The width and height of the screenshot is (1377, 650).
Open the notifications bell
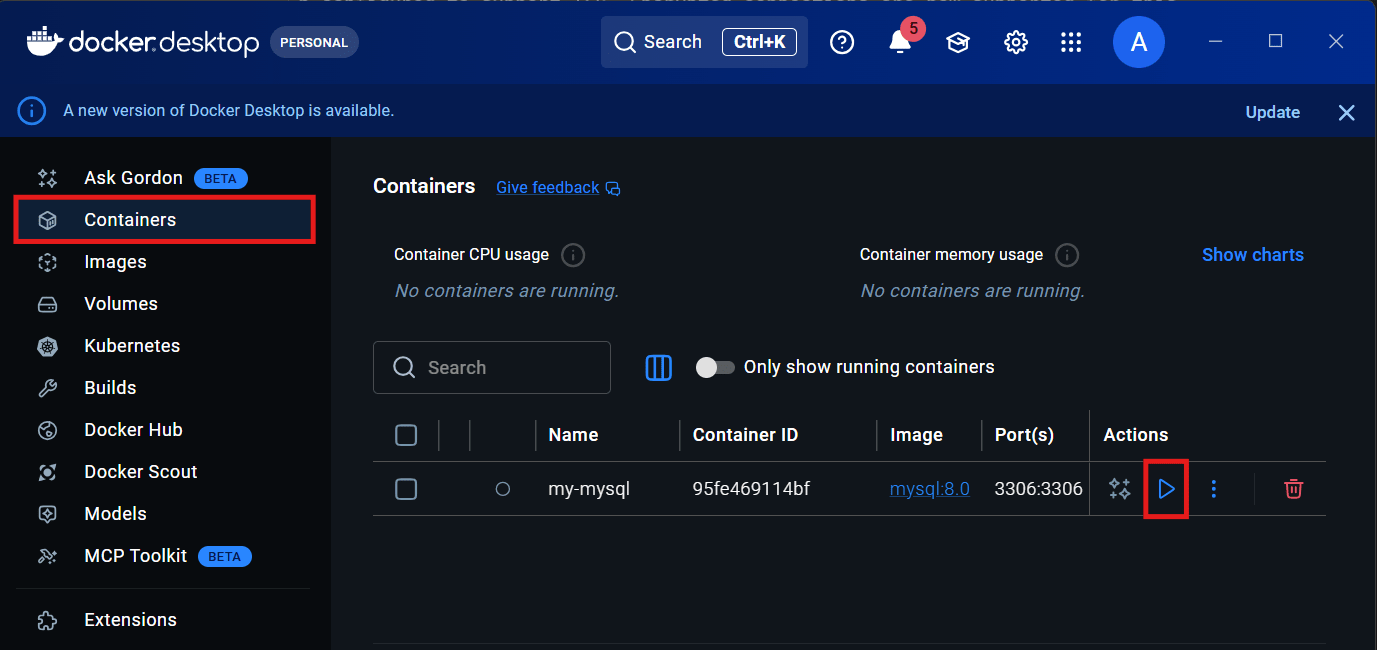point(900,42)
